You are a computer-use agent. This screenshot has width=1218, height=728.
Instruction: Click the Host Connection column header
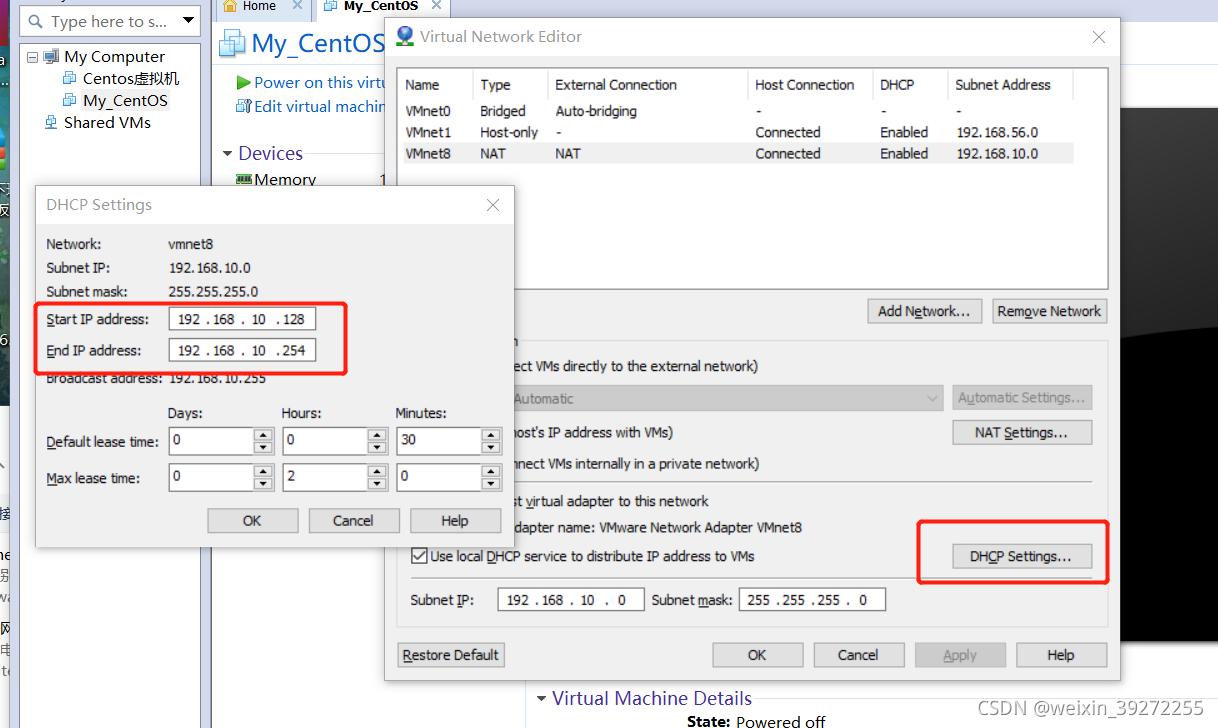pyautogui.click(x=810, y=85)
